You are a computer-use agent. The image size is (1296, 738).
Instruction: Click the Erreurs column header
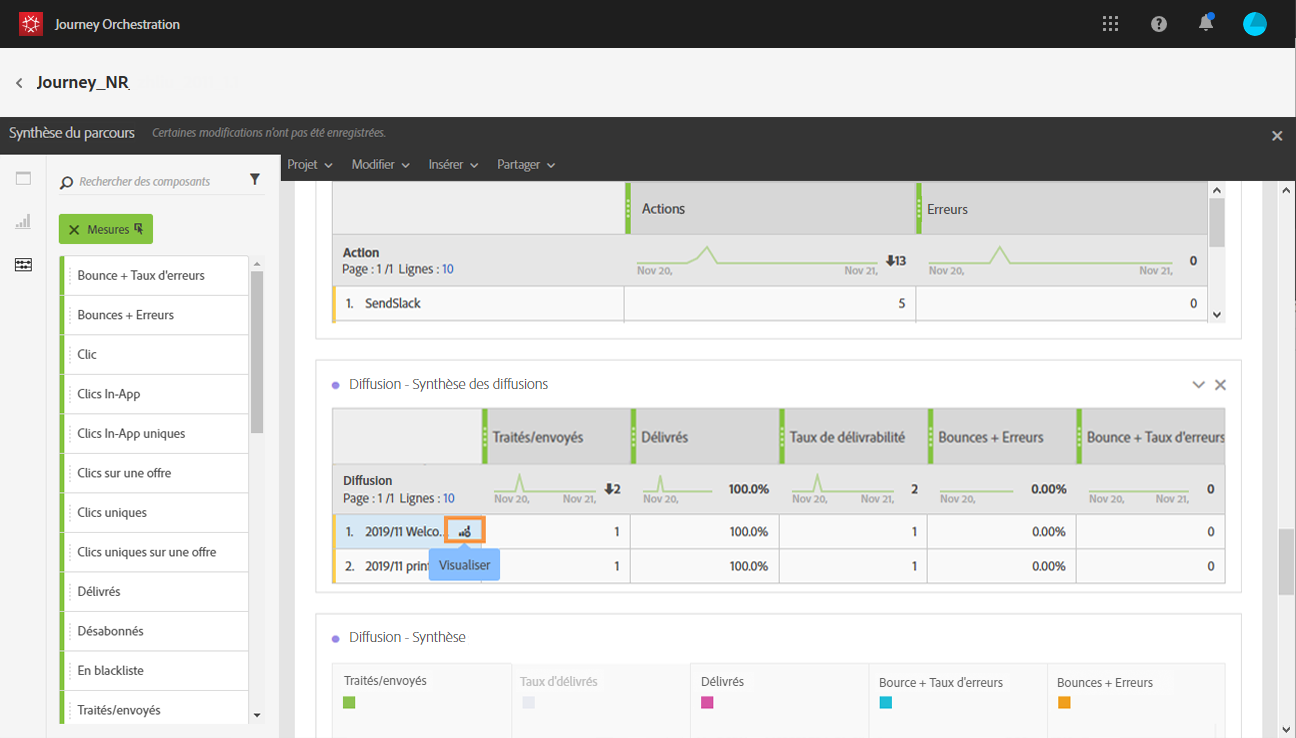1062,209
